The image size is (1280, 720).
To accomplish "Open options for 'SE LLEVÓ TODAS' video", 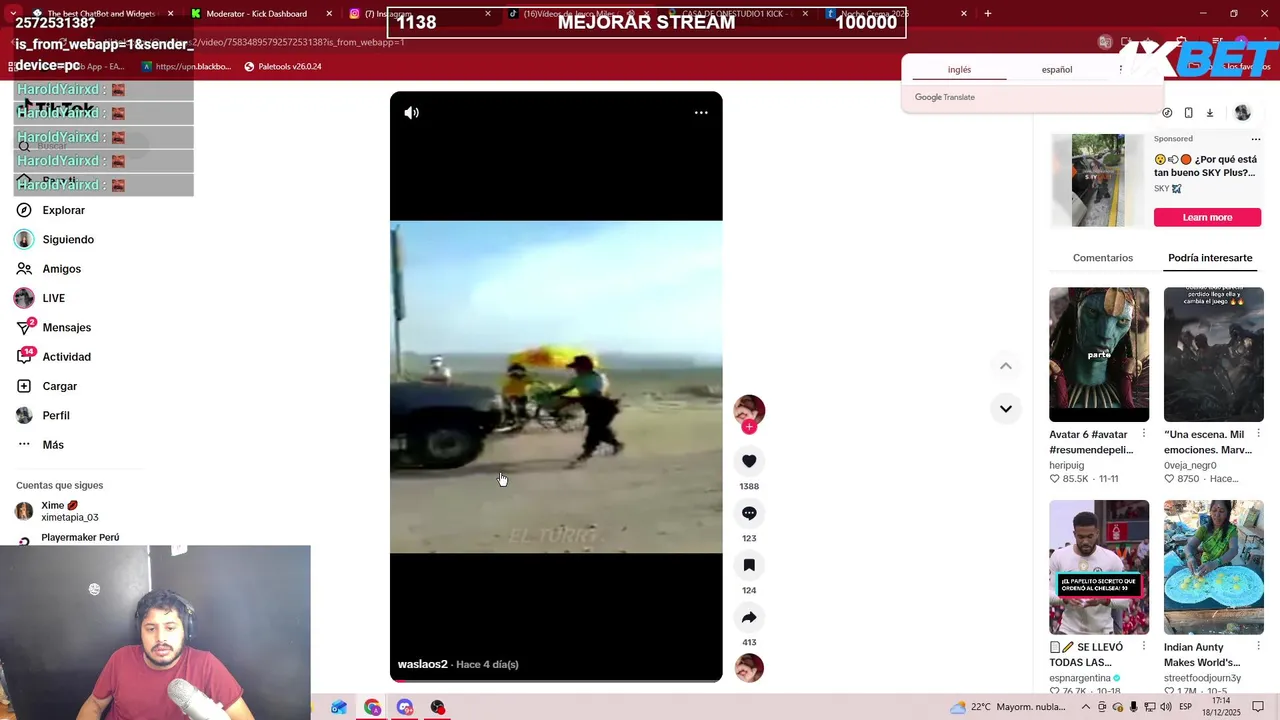I will click(x=1144, y=647).
